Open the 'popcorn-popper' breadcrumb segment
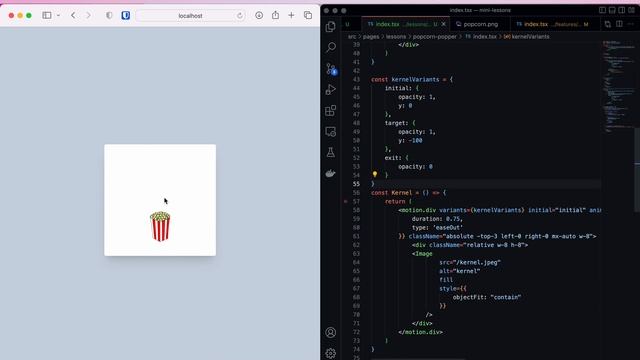Screen dimensions: 640x360 pos(434,37)
